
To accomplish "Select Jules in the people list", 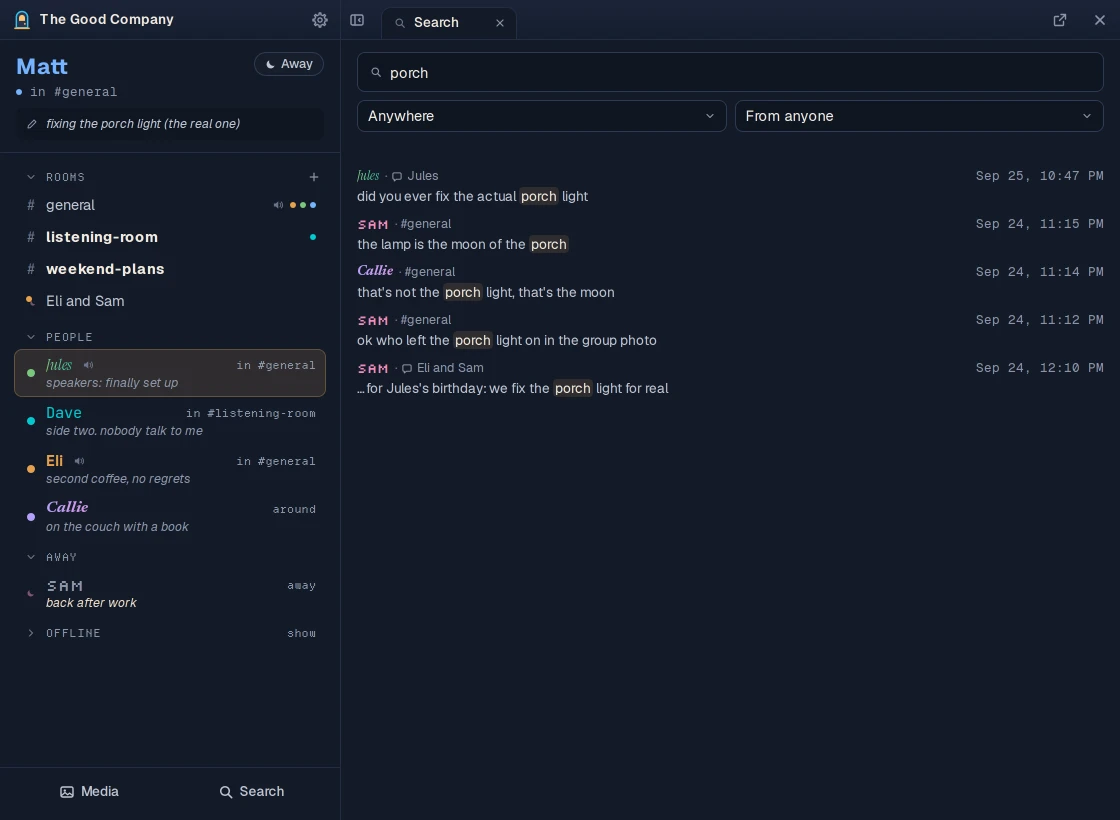I will point(170,373).
